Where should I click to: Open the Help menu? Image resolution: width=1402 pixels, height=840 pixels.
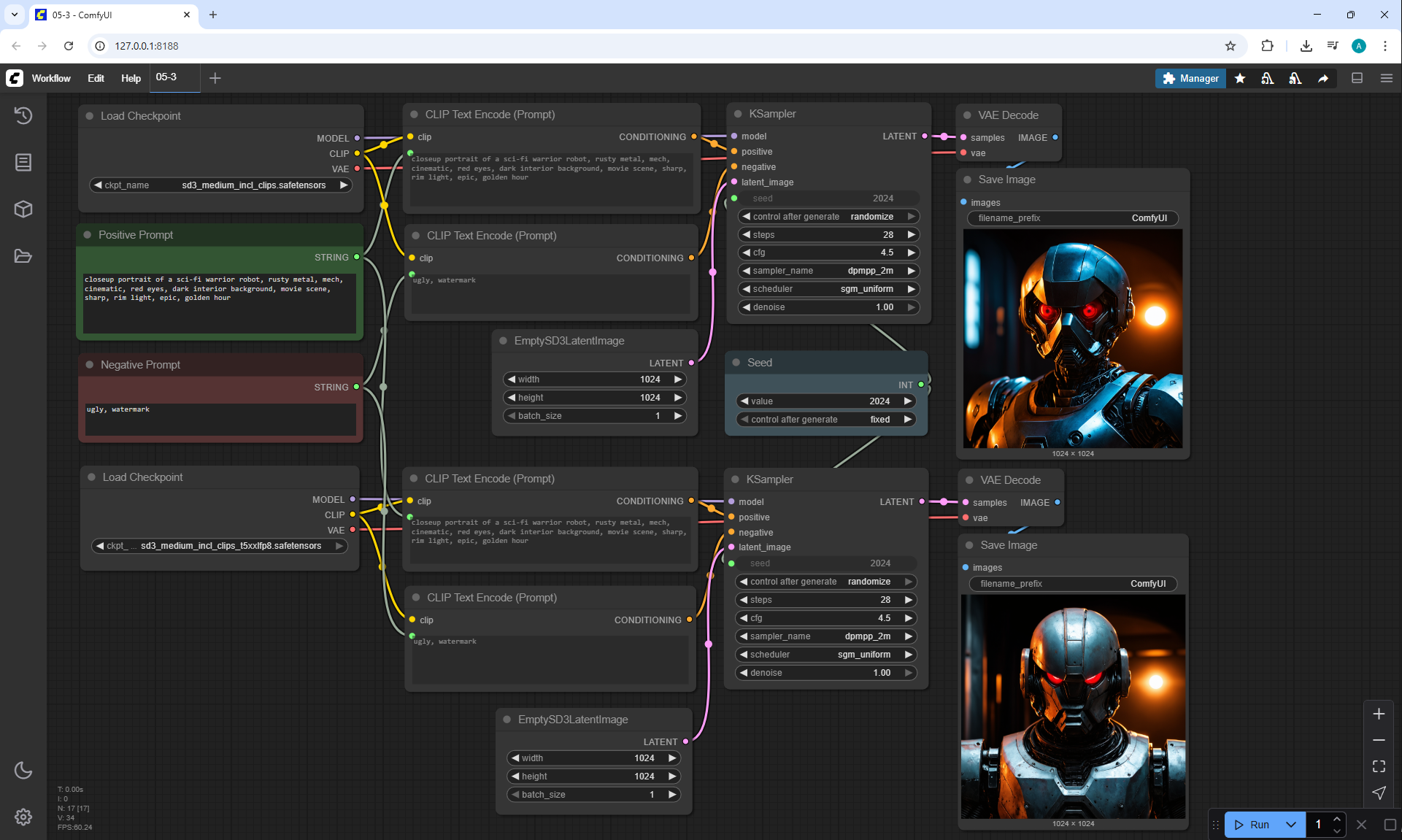pyautogui.click(x=131, y=78)
